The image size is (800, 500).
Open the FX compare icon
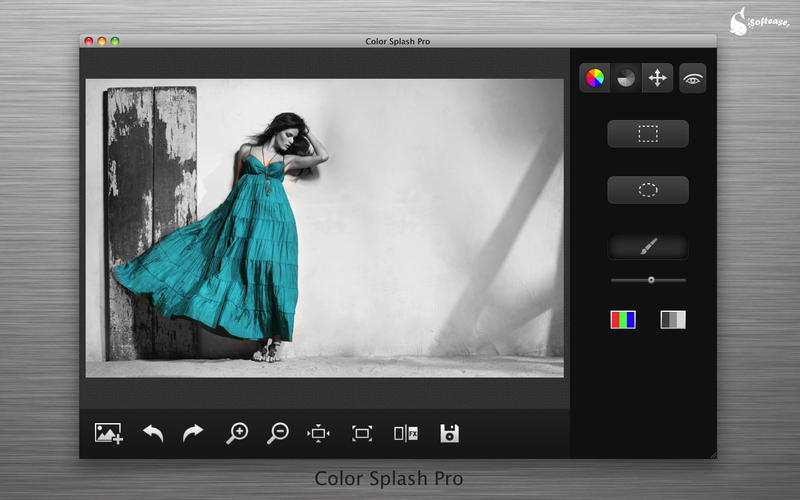405,433
